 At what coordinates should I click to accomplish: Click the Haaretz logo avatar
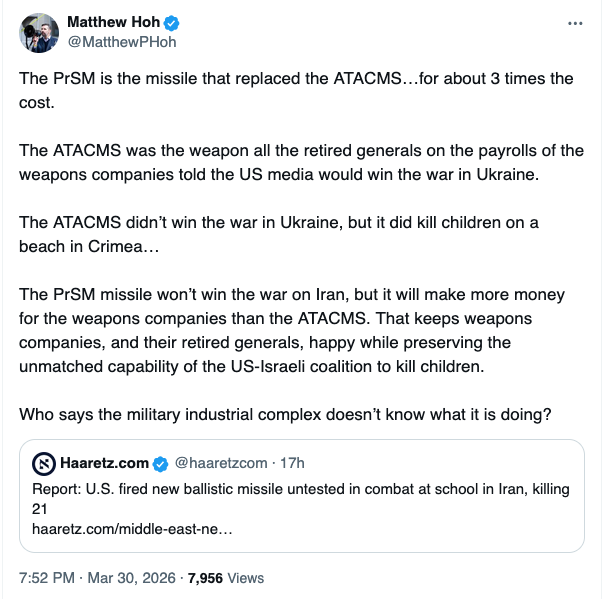44,463
